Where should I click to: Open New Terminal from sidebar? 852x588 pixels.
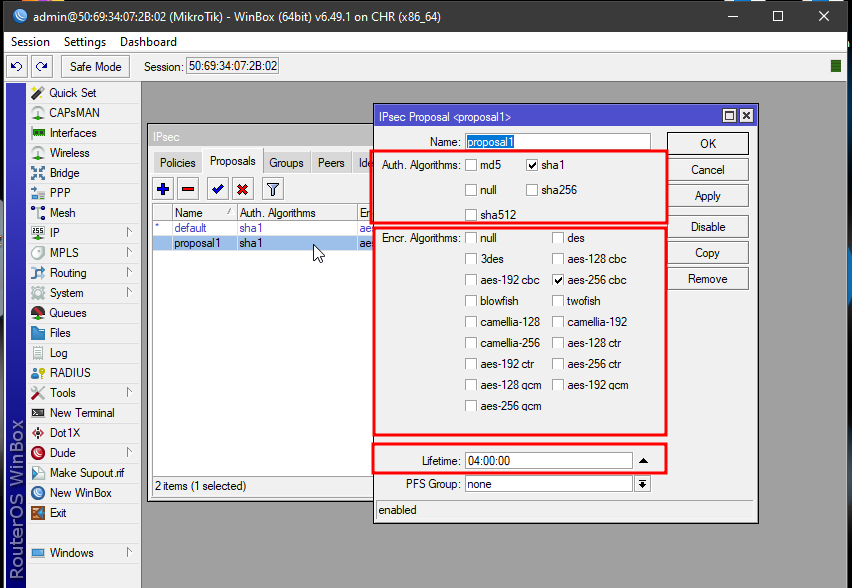tap(81, 413)
